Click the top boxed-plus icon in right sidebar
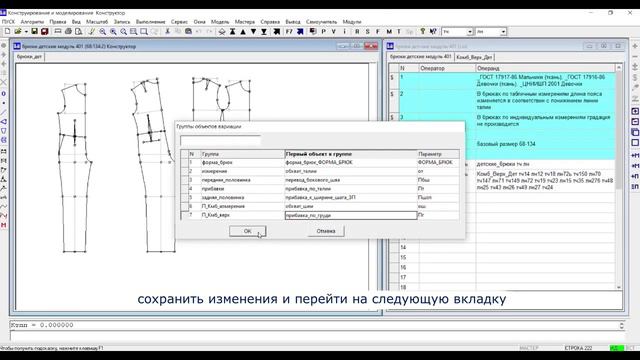Viewport: 640px width, 360px height. 635,111
